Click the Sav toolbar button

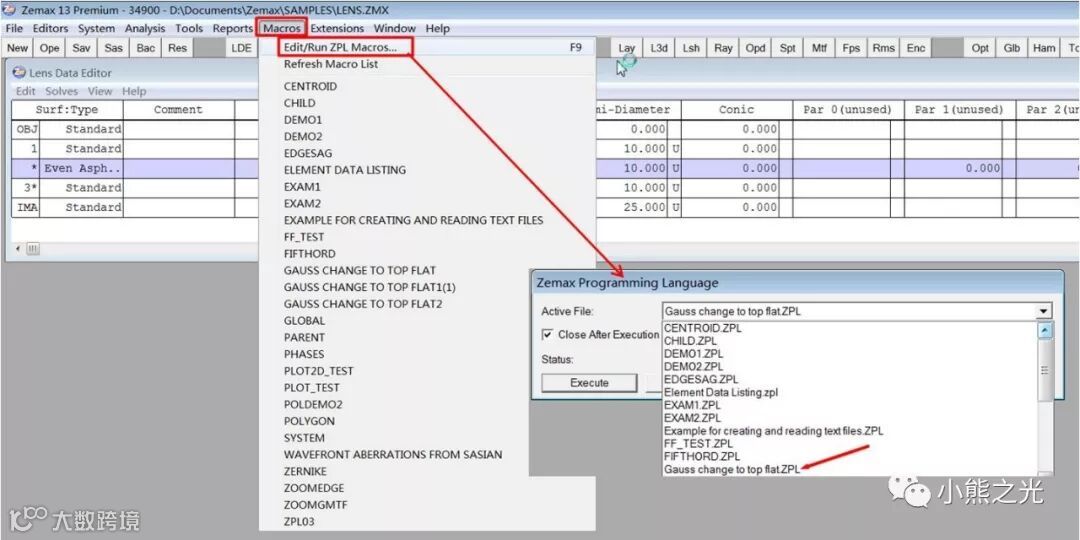[x=81, y=48]
